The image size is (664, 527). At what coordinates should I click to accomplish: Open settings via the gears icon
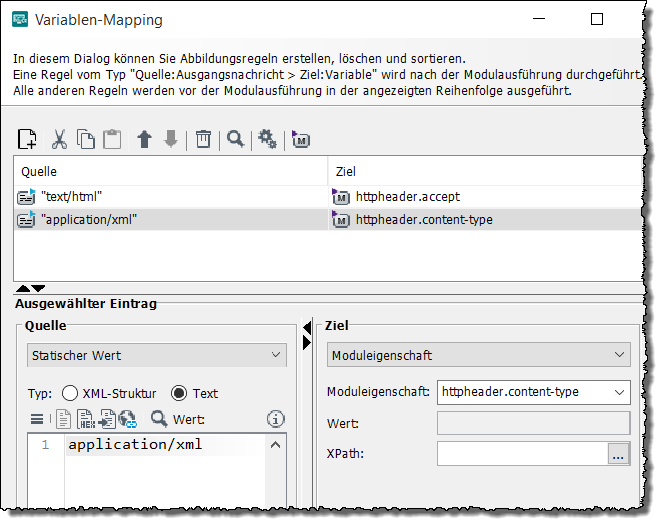(x=267, y=140)
